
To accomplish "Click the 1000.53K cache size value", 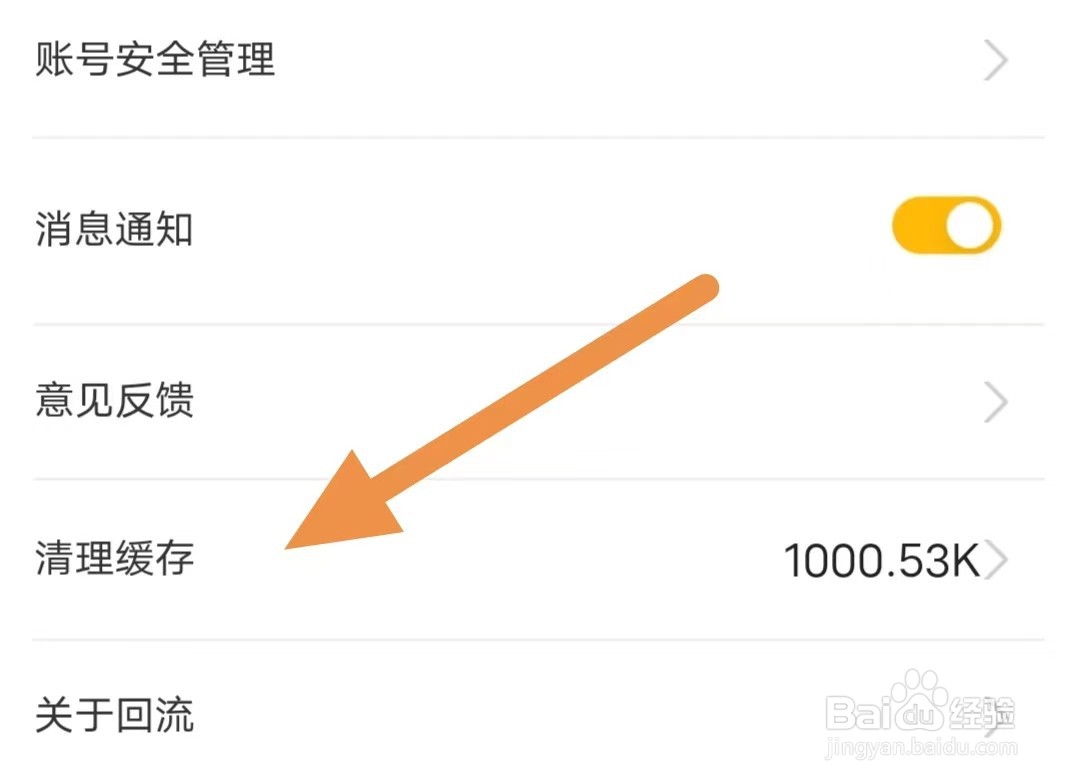I will [x=880, y=561].
